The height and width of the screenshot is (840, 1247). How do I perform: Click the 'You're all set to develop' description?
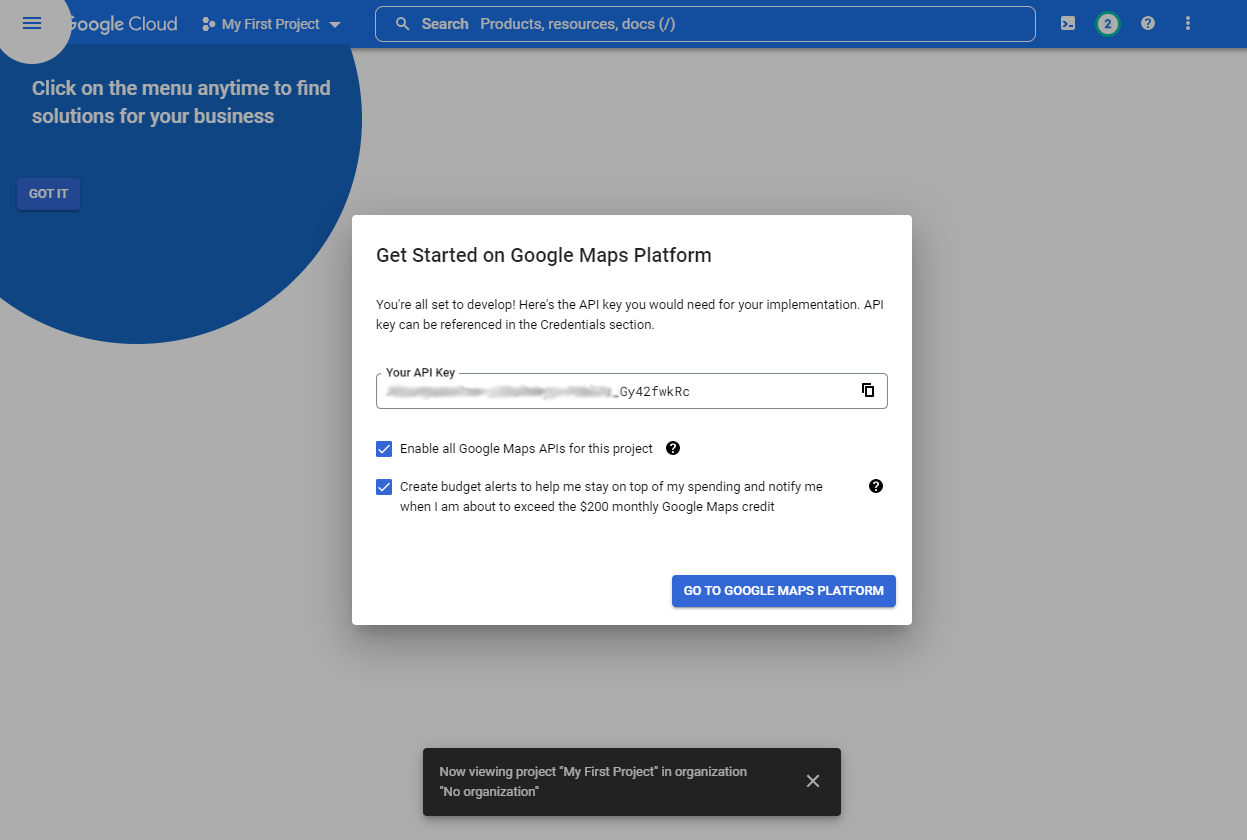pos(630,314)
